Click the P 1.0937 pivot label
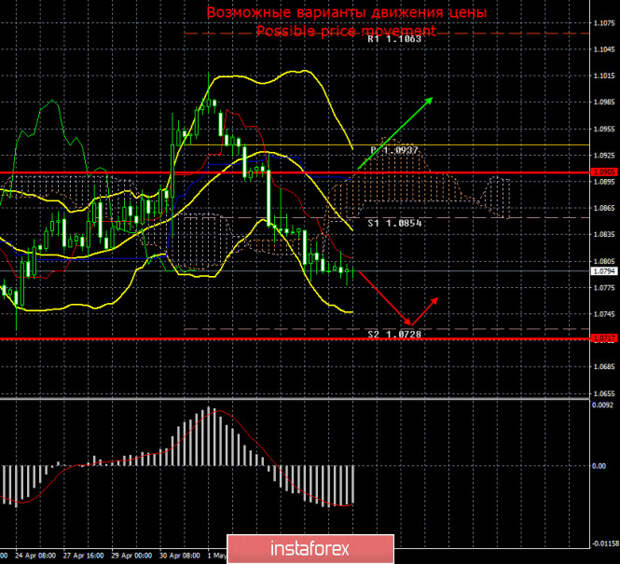The width and height of the screenshot is (620, 564). 394,150
